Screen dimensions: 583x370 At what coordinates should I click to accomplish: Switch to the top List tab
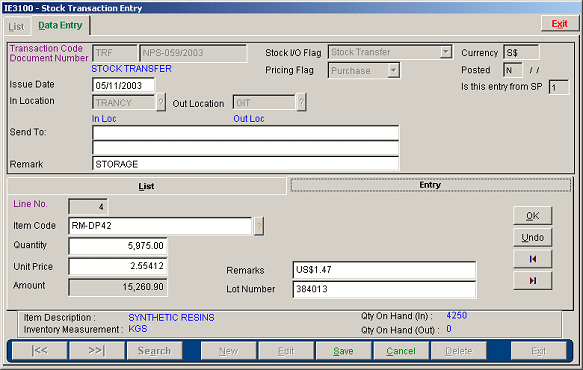pyautogui.click(x=16, y=27)
